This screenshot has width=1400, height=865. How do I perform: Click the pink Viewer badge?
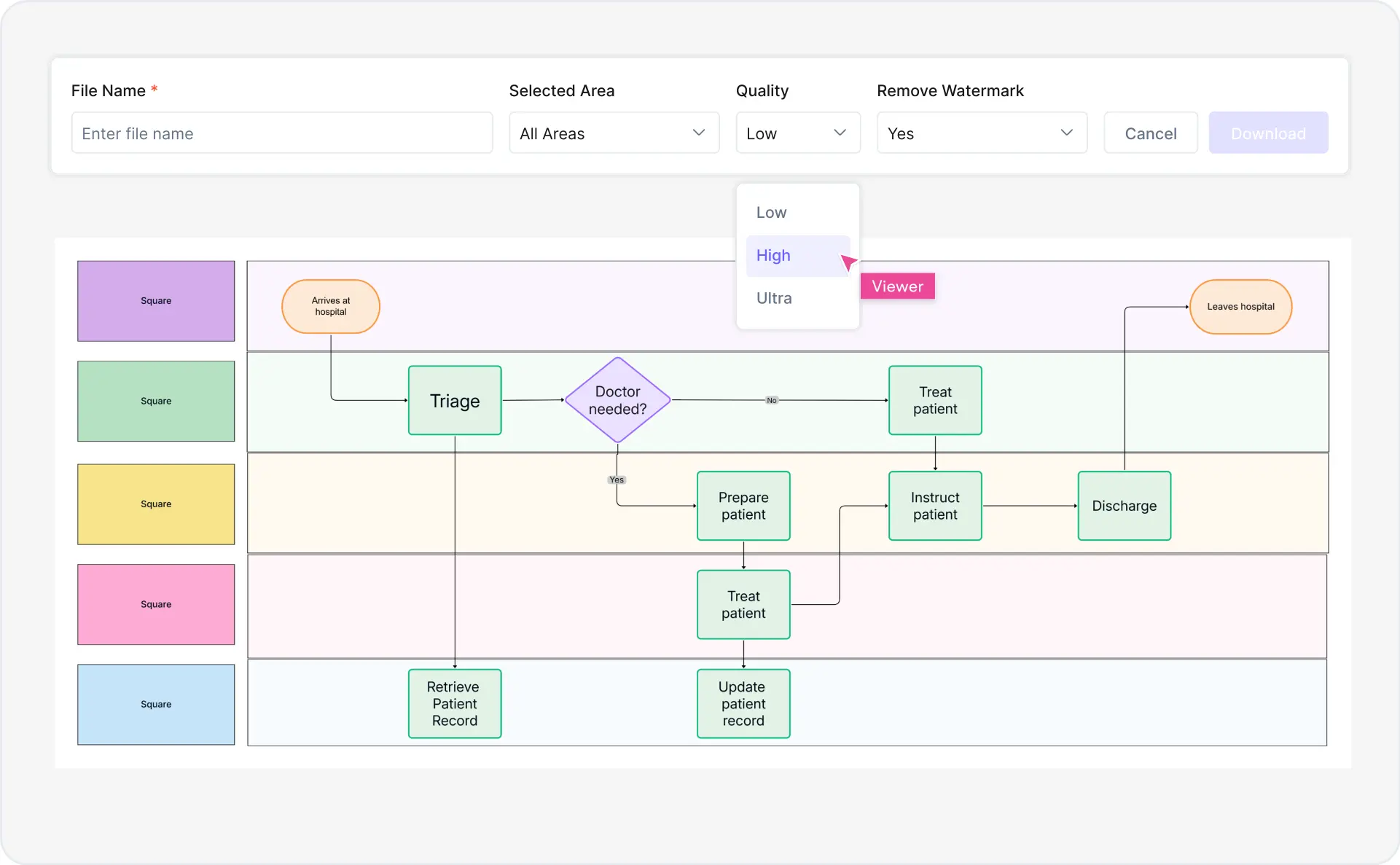pos(897,286)
